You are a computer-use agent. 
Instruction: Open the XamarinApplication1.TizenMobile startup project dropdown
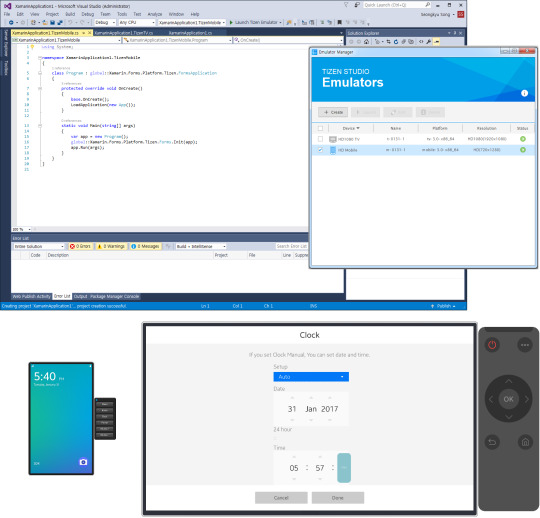tap(192, 22)
